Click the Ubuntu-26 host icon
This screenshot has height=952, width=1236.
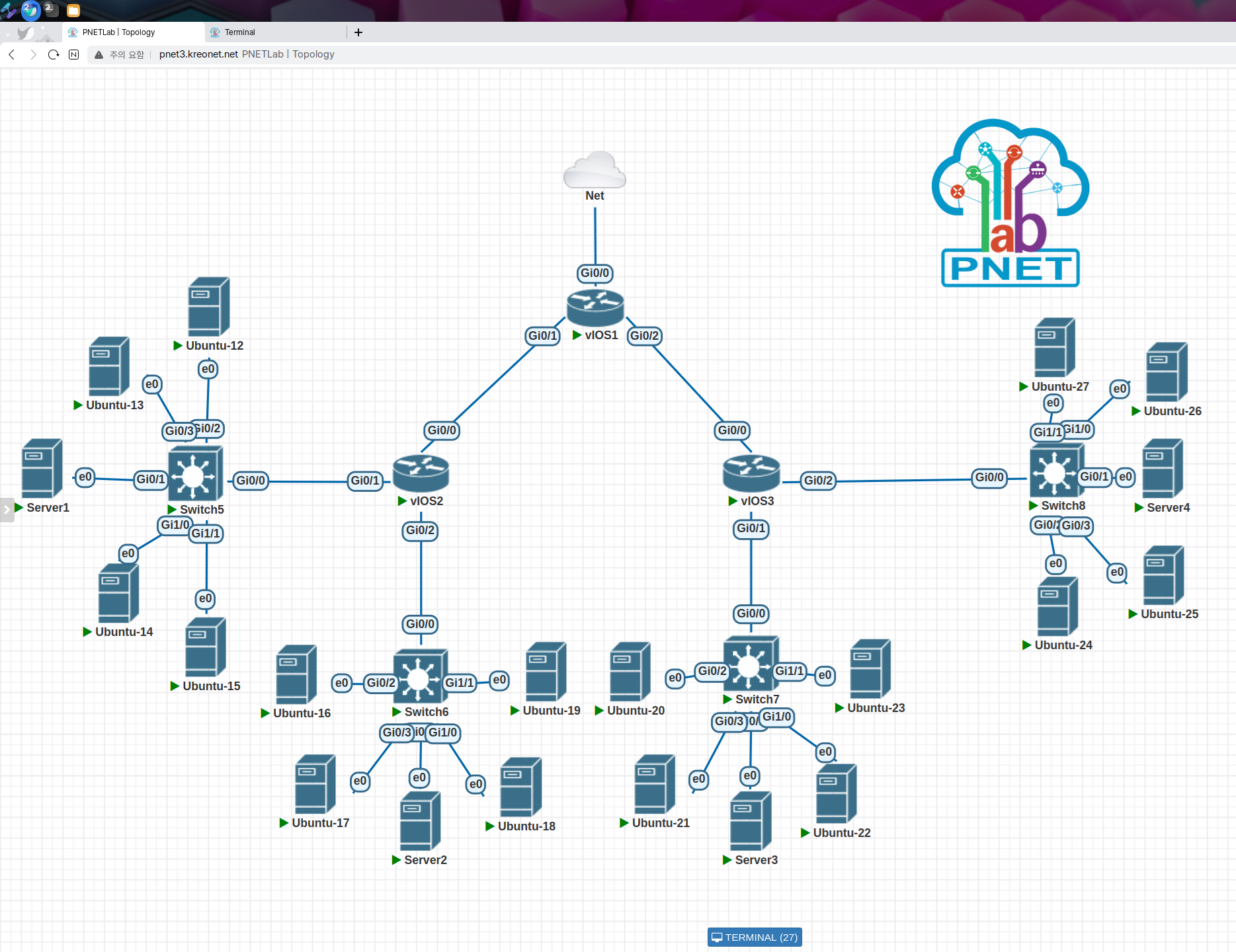click(x=1167, y=372)
